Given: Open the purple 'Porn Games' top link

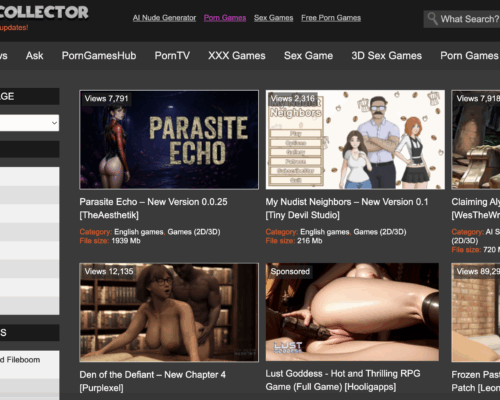Looking at the screenshot, I should (225, 18).
